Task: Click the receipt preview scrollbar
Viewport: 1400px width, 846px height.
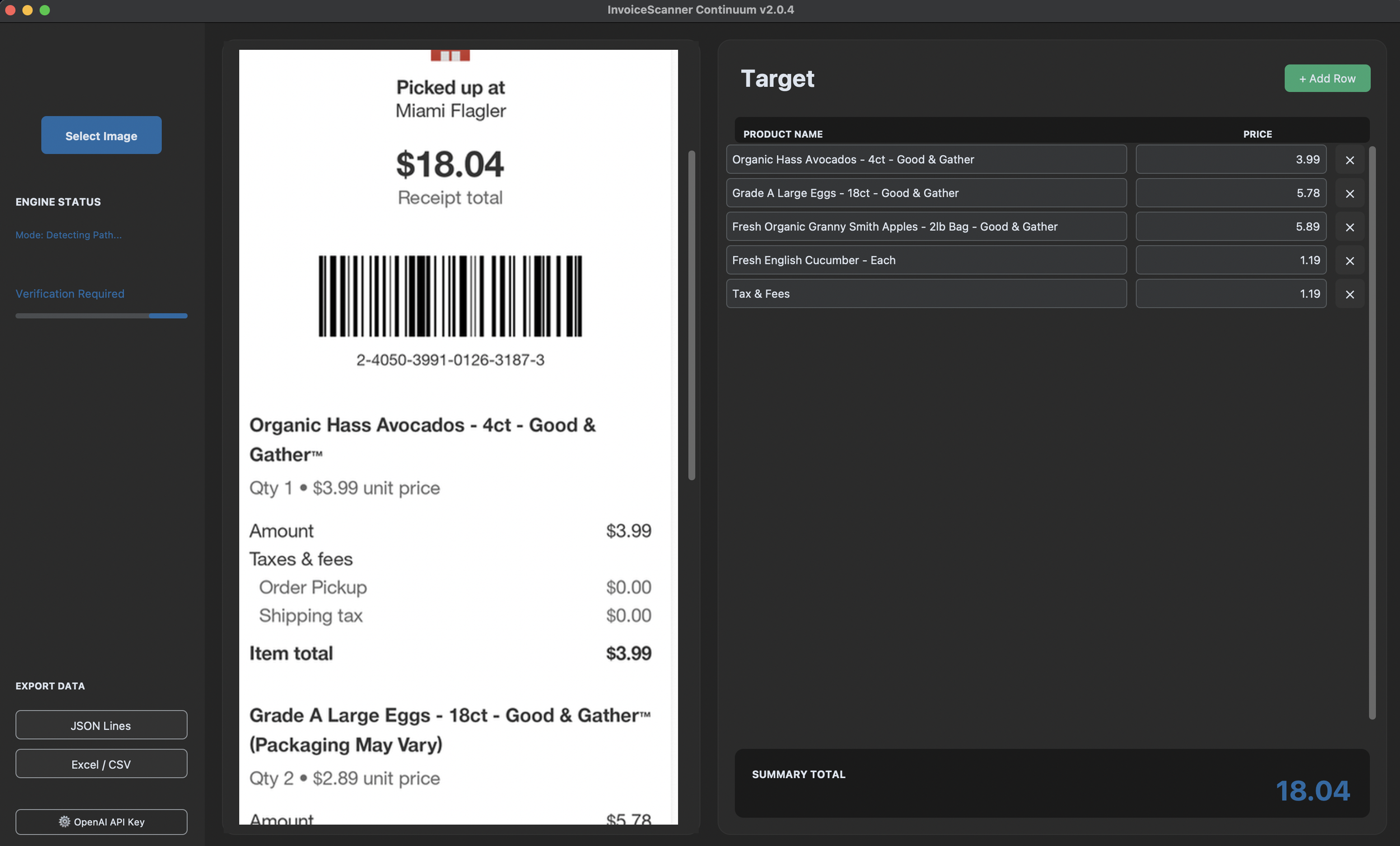Action: (692, 315)
